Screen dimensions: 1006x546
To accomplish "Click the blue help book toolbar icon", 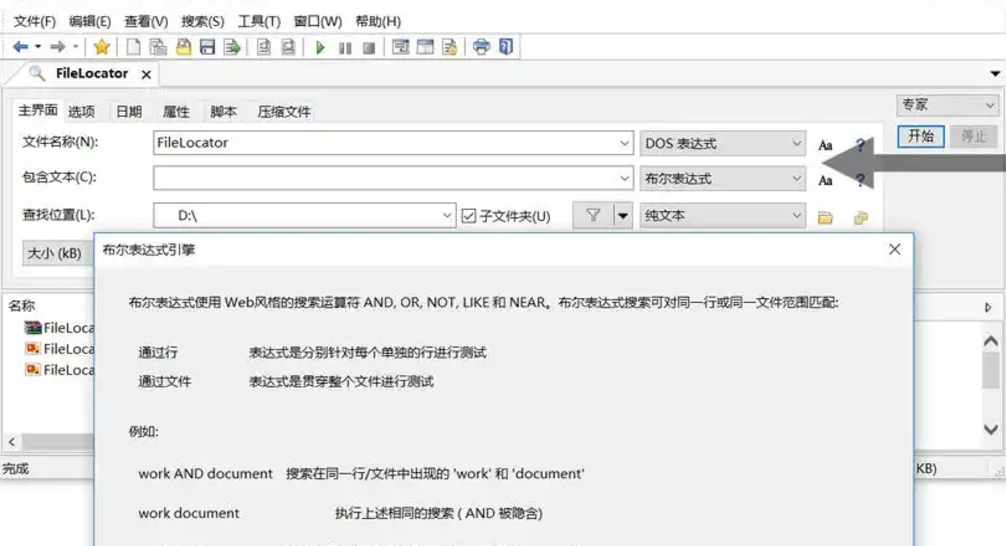I will click(x=506, y=47).
